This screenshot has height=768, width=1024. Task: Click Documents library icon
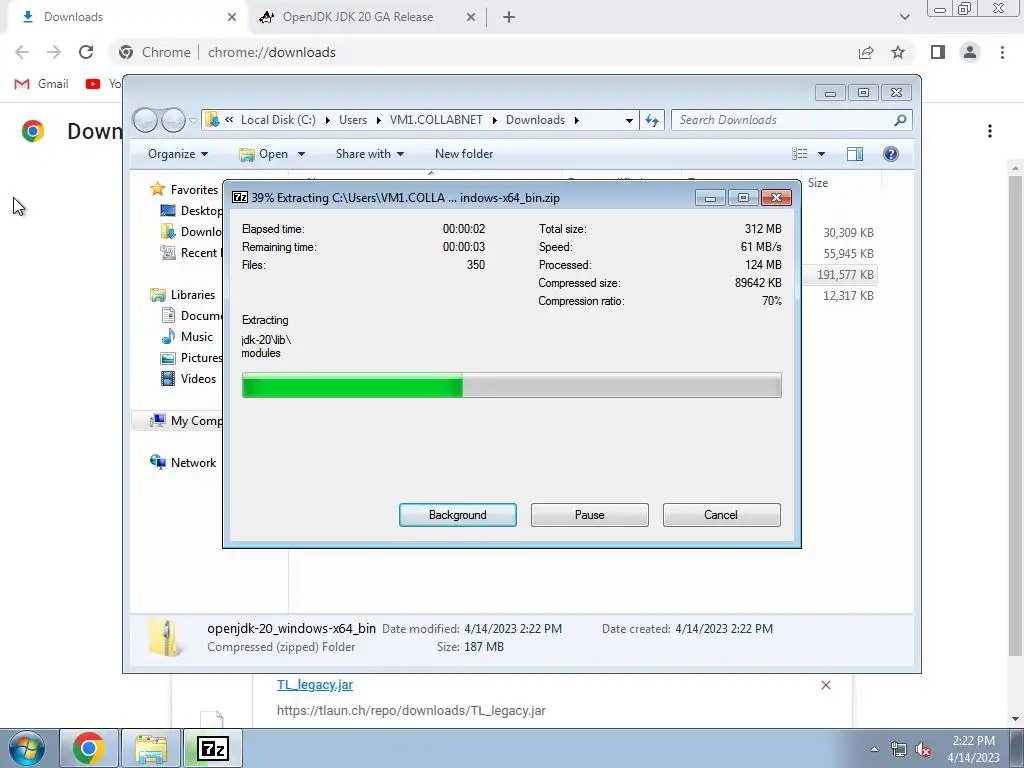click(x=168, y=315)
